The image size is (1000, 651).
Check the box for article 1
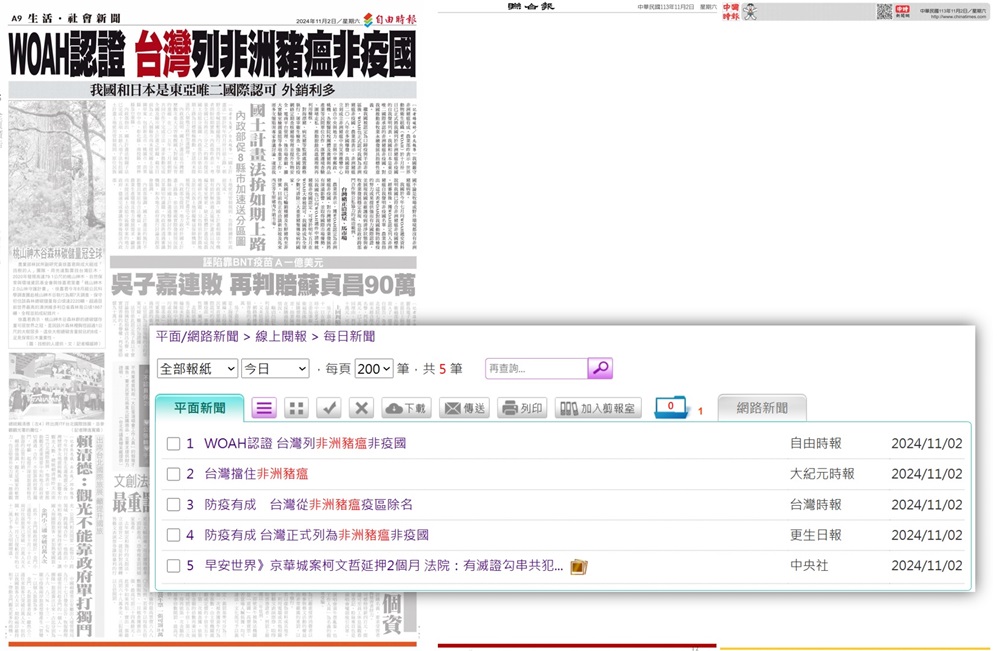coord(174,443)
